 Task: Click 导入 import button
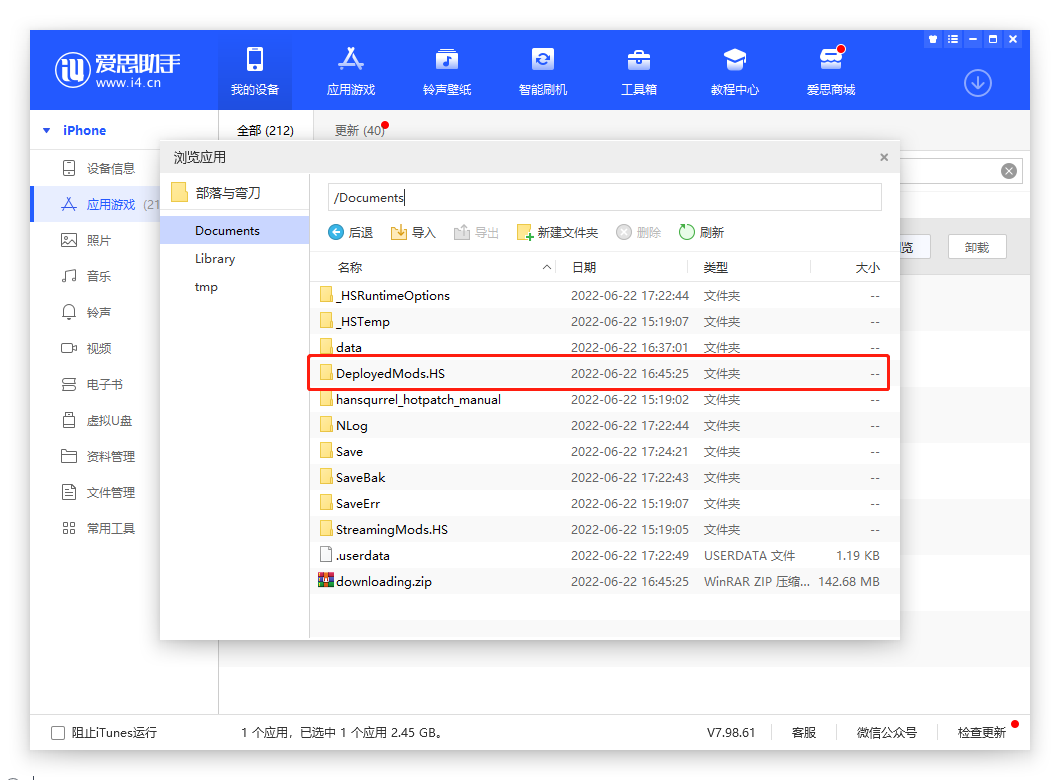(413, 233)
